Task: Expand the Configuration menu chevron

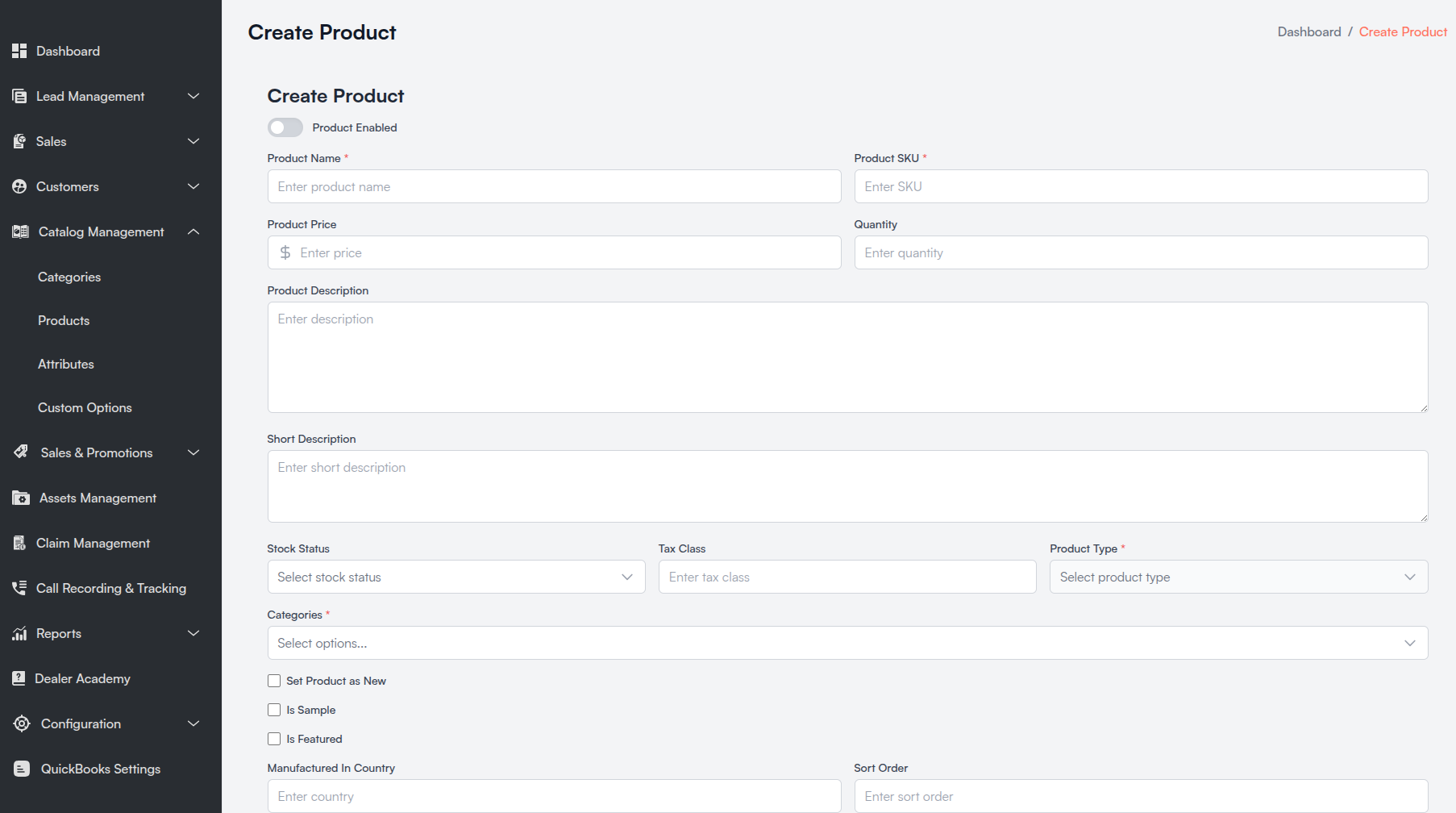Action: [193, 723]
